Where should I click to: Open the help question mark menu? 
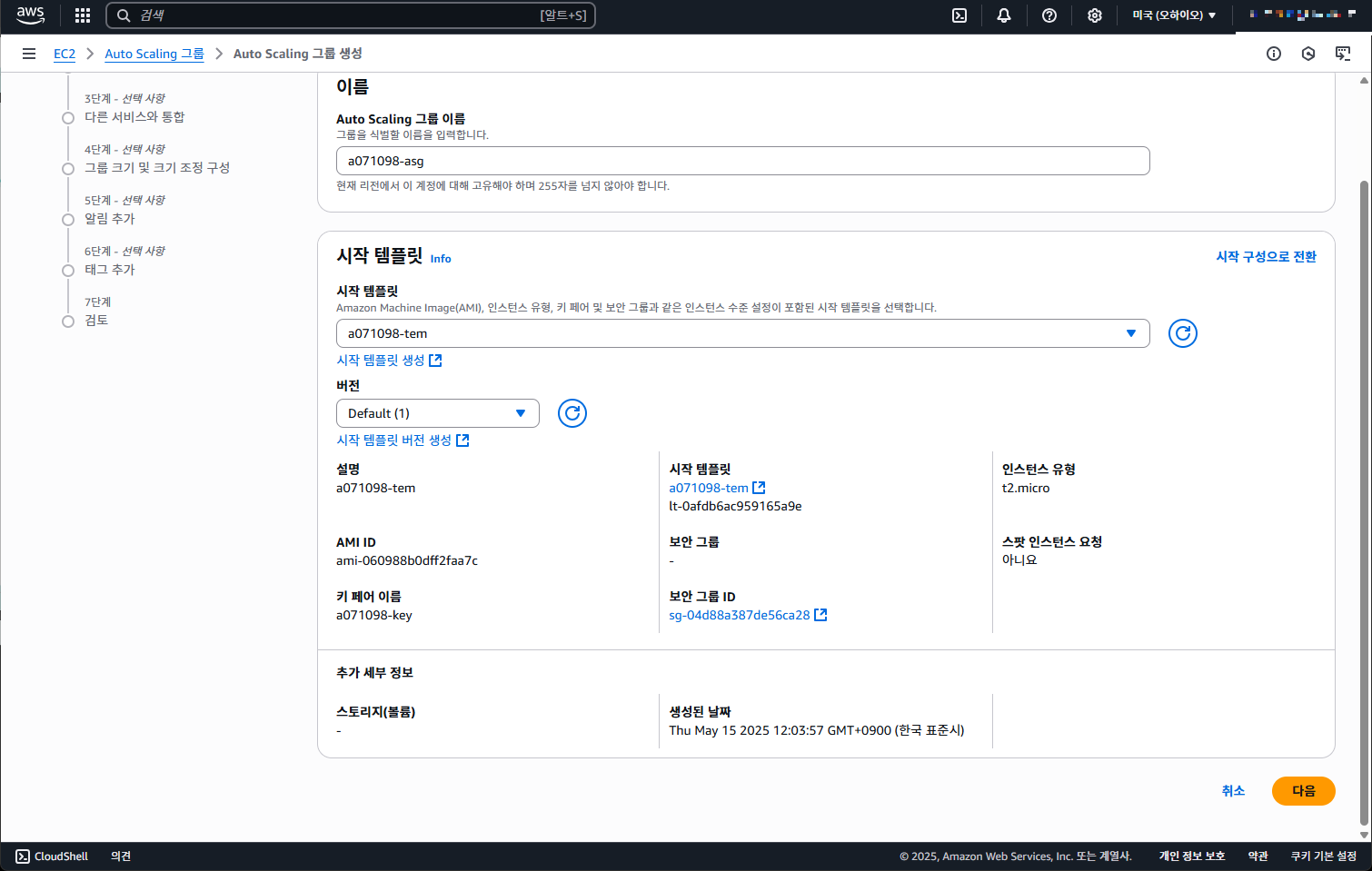(x=1049, y=15)
